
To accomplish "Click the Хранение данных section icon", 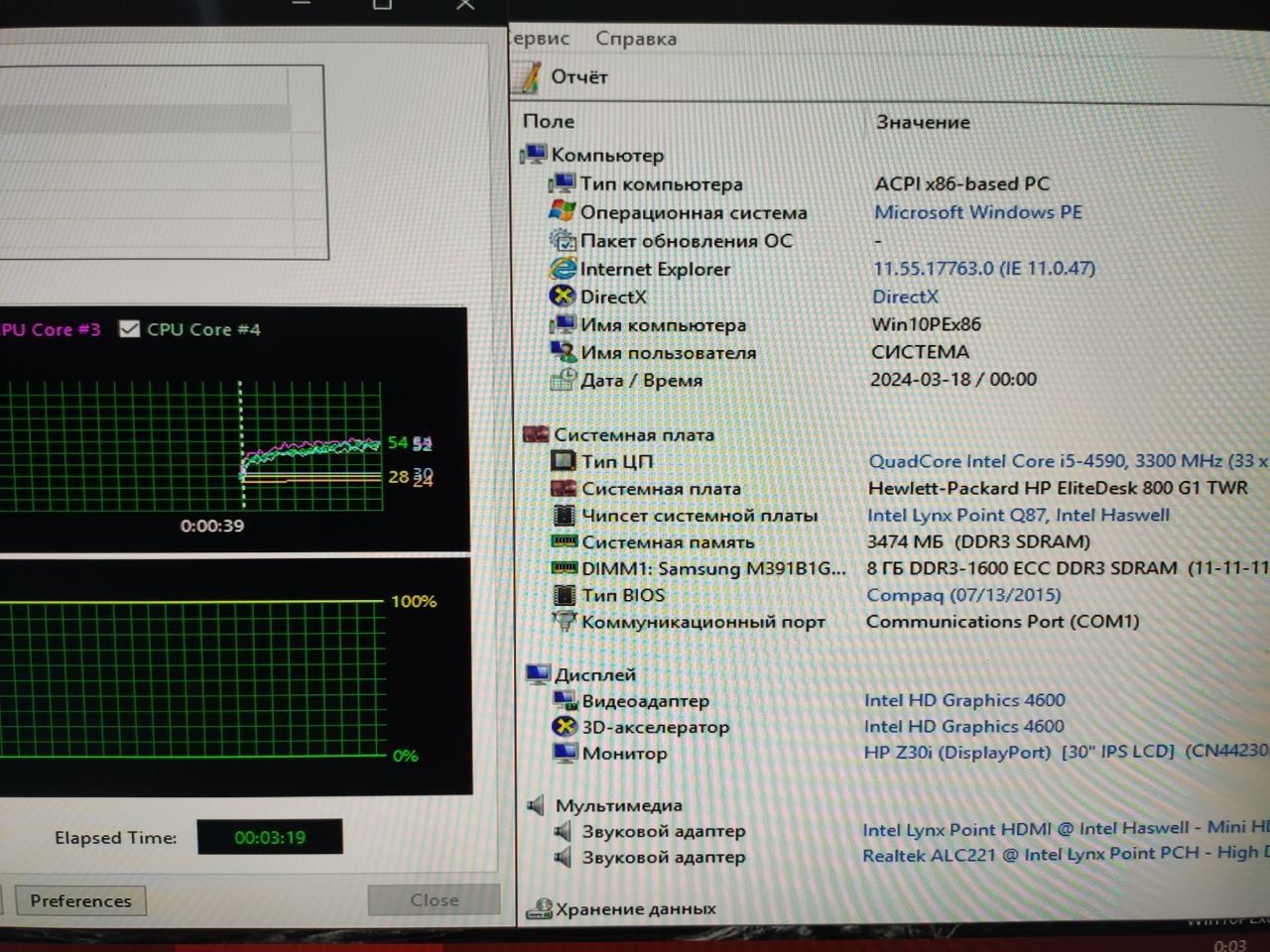I will 540,907.
